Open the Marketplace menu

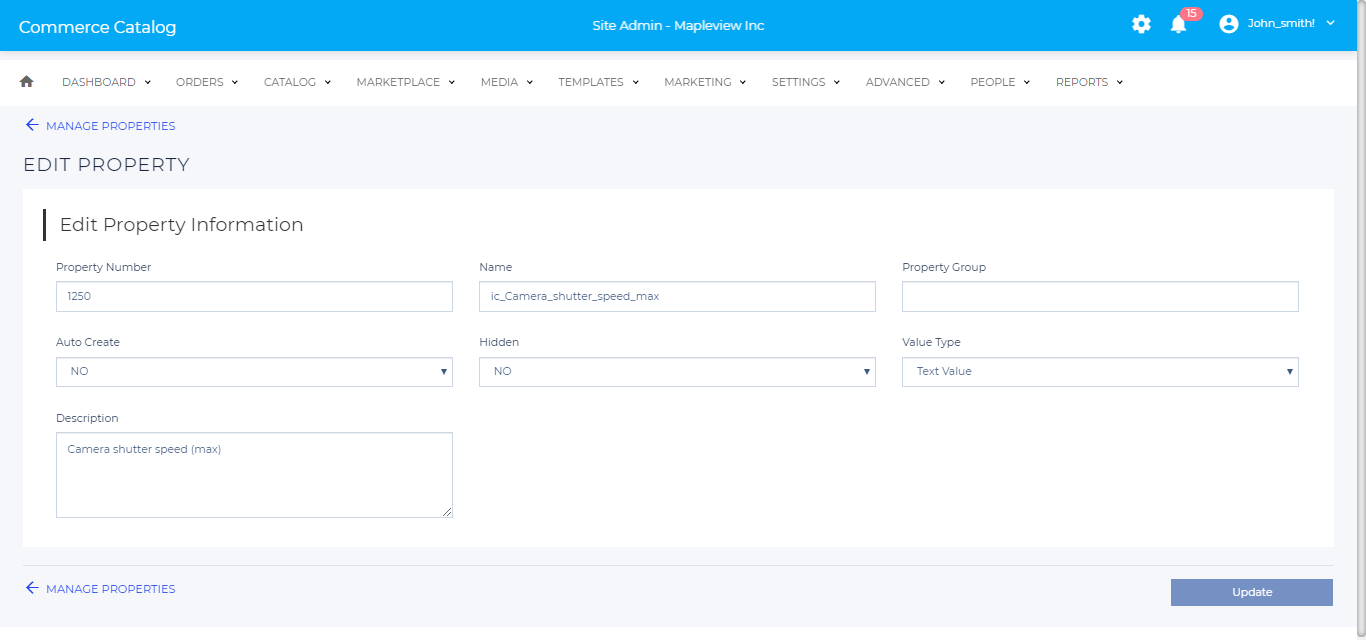coord(405,82)
